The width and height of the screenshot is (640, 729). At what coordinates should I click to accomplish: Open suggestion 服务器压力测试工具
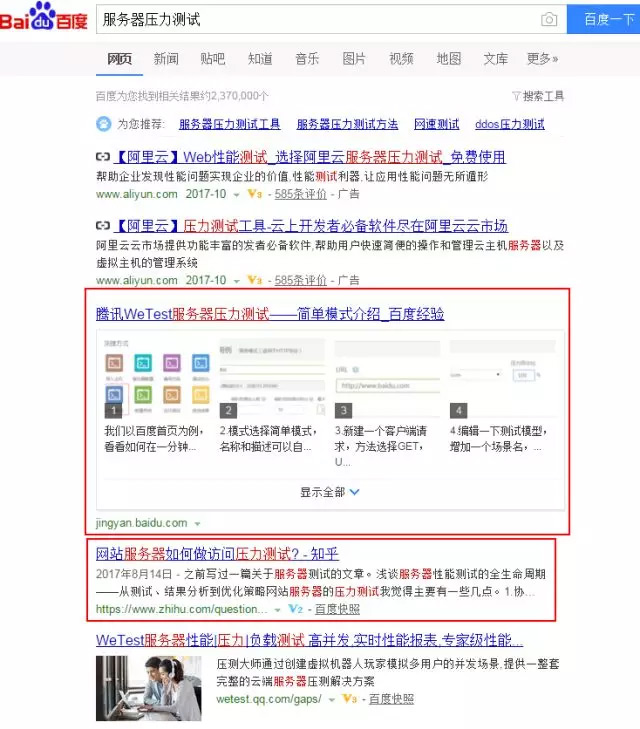(230, 124)
